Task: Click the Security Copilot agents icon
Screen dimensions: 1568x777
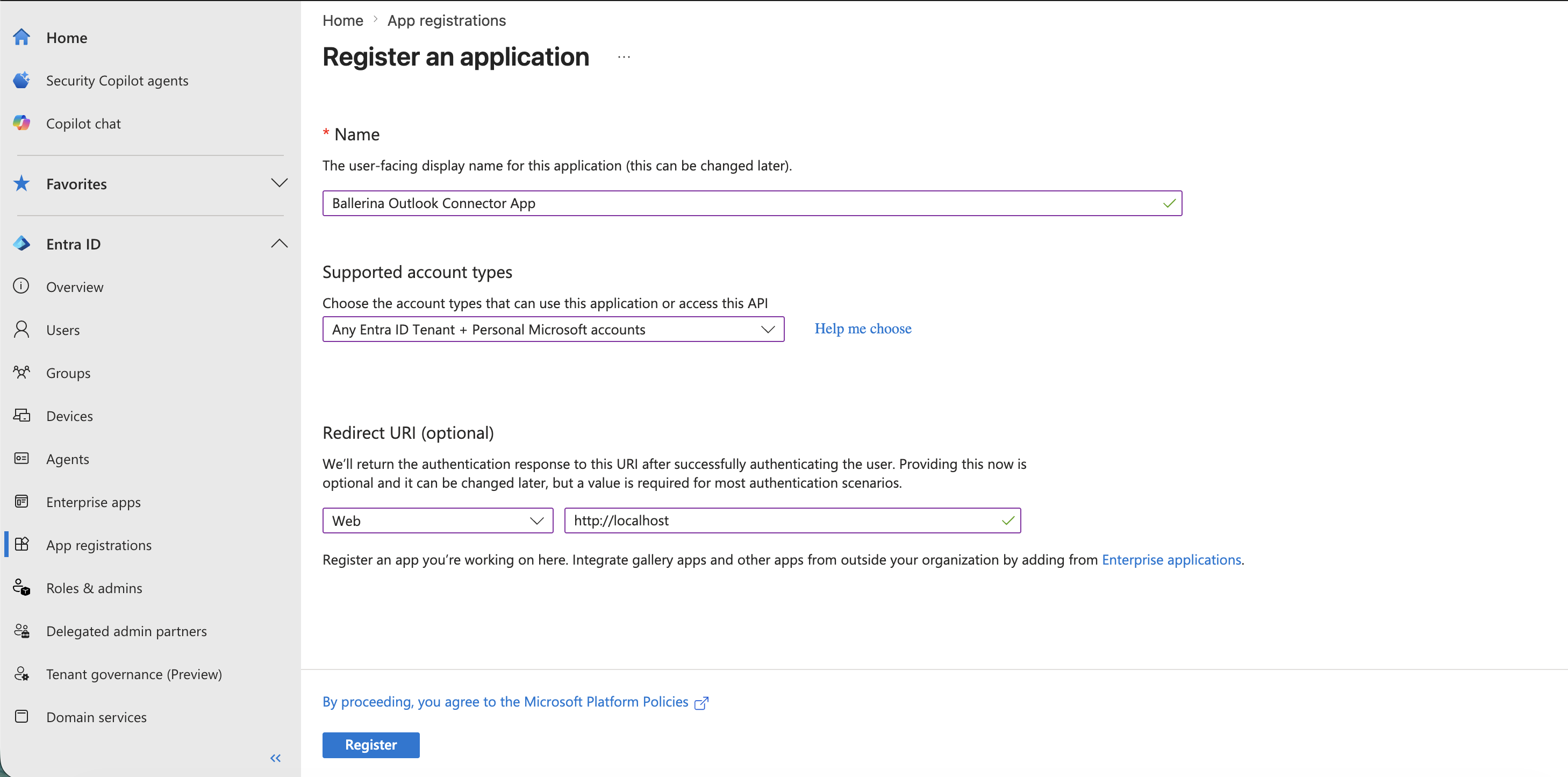Action: coord(22,80)
